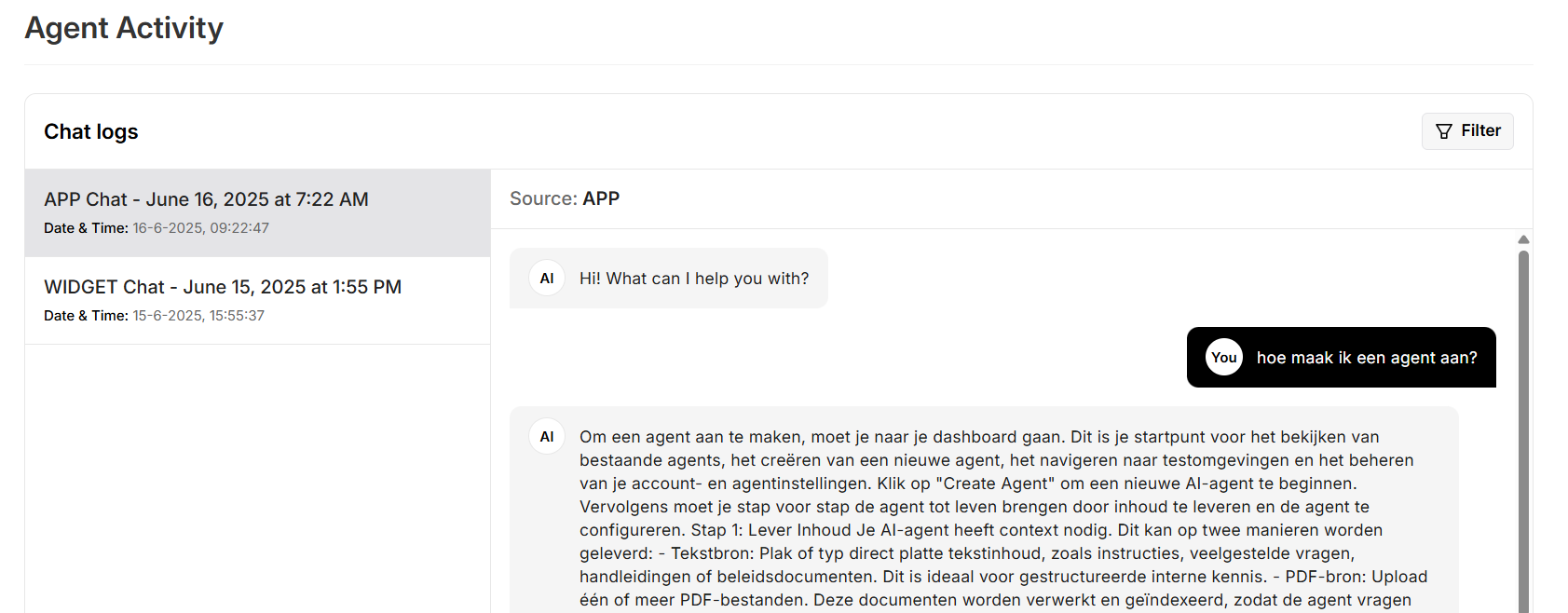Click the 'Source: APP' label
Viewport: 1568px width, 613px height.
pyautogui.click(x=565, y=198)
